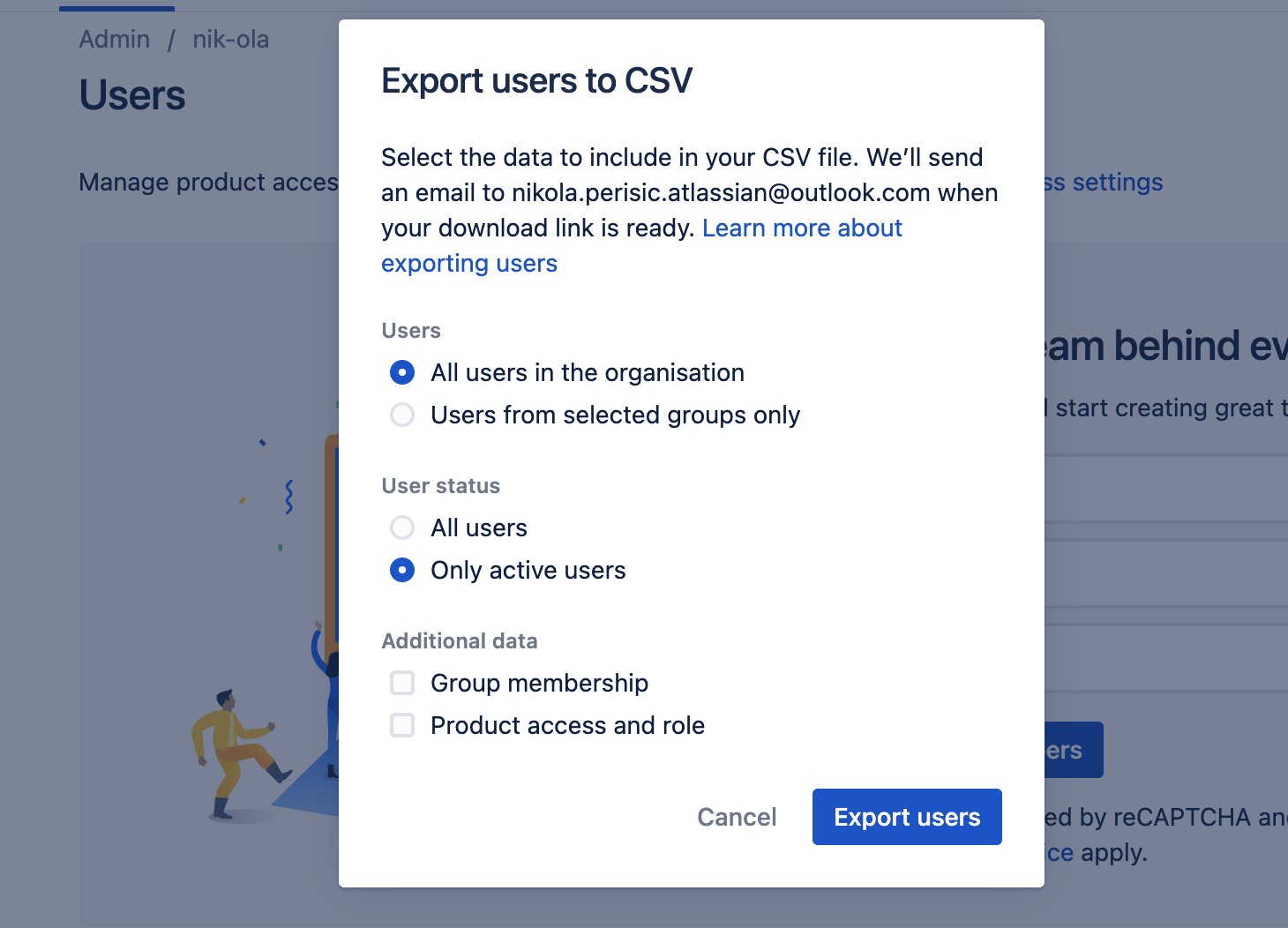Click the 'Users' page heading
The height and width of the screenshot is (928, 1288).
coord(131,95)
